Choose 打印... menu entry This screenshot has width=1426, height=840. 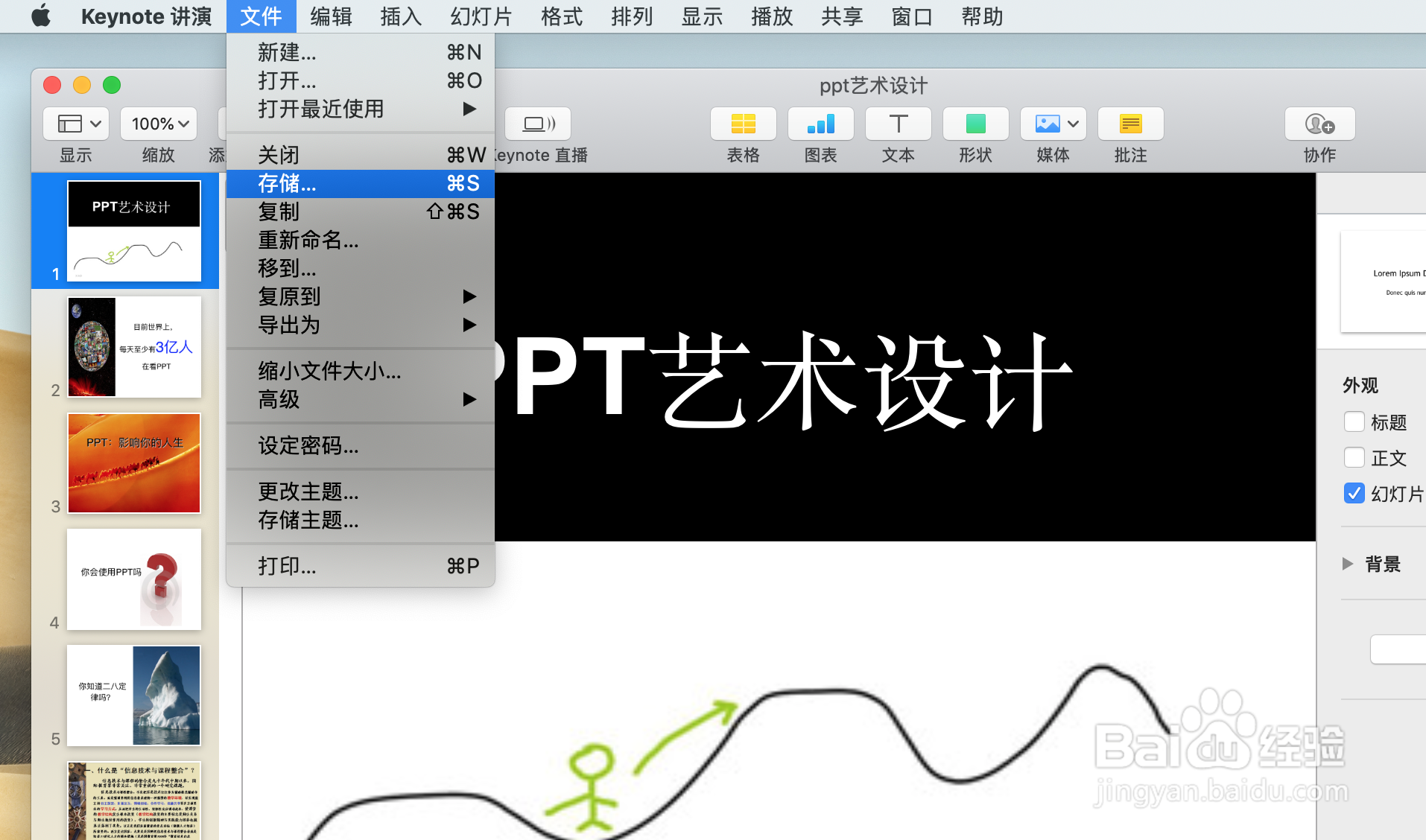point(361,566)
